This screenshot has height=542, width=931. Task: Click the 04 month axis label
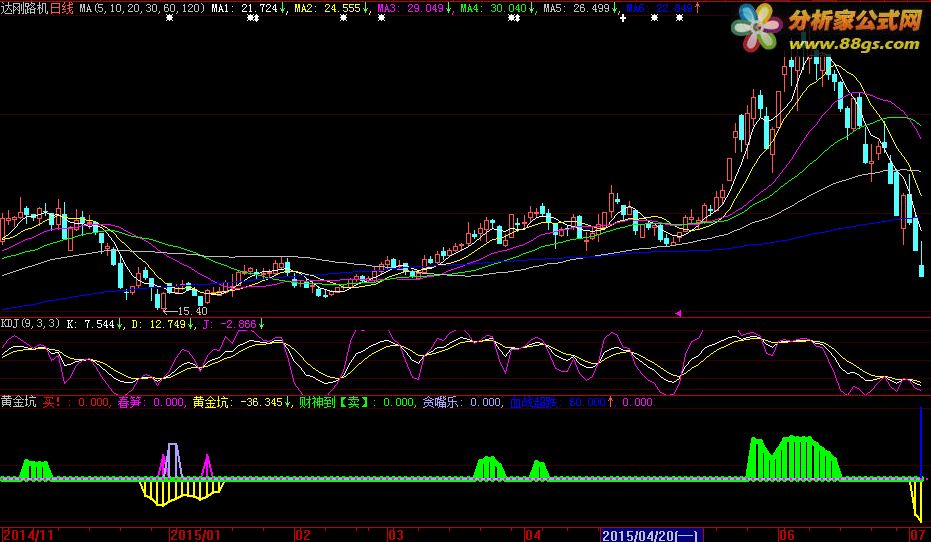pyautogui.click(x=533, y=535)
